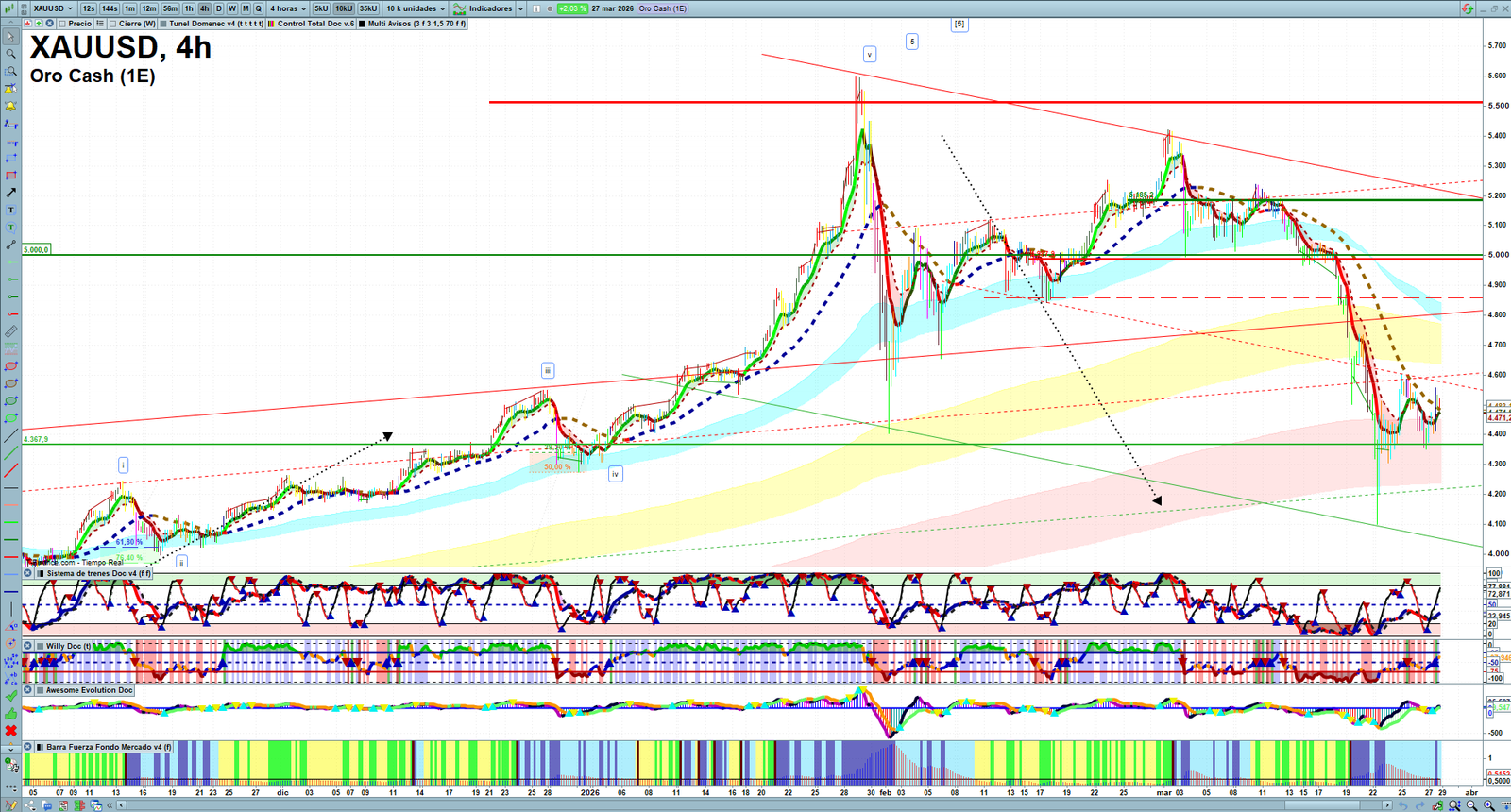
Task: Select the 35kU units button
Action: coord(368,8)
